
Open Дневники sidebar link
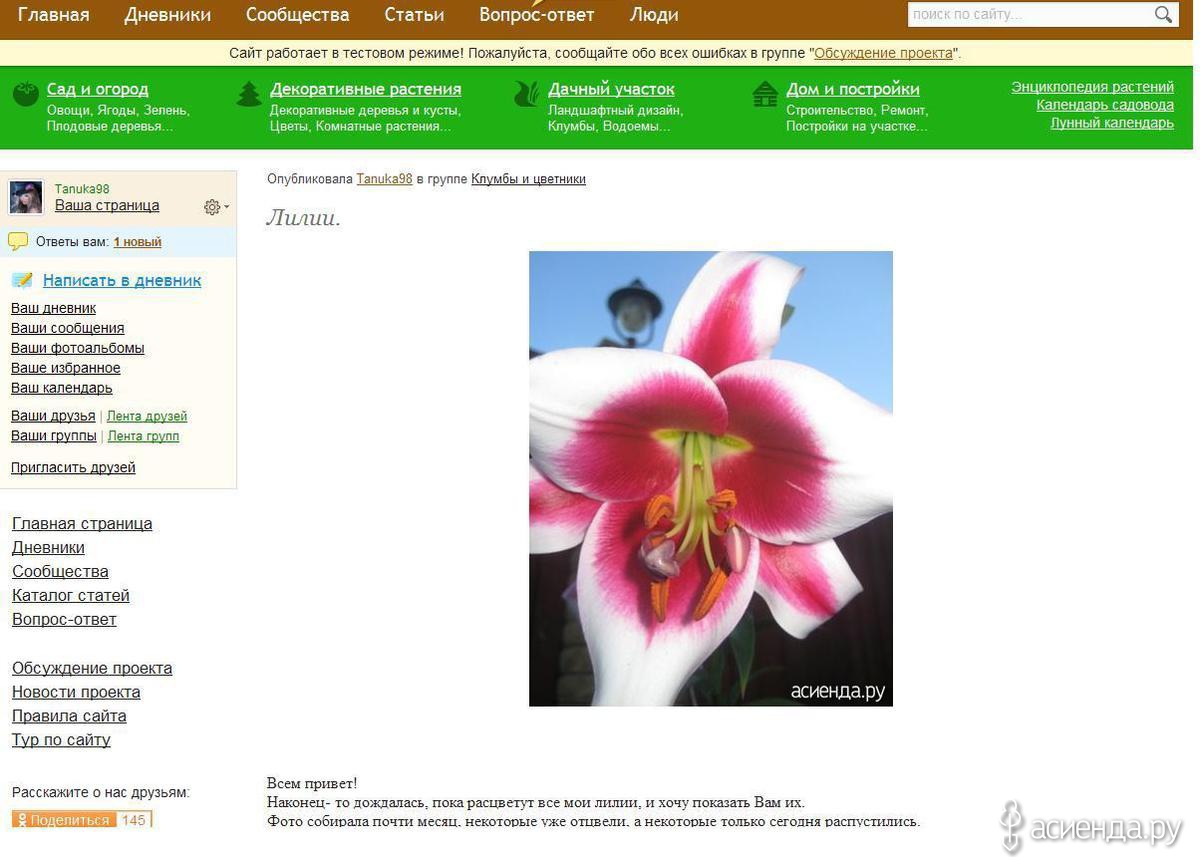(48, 548)
